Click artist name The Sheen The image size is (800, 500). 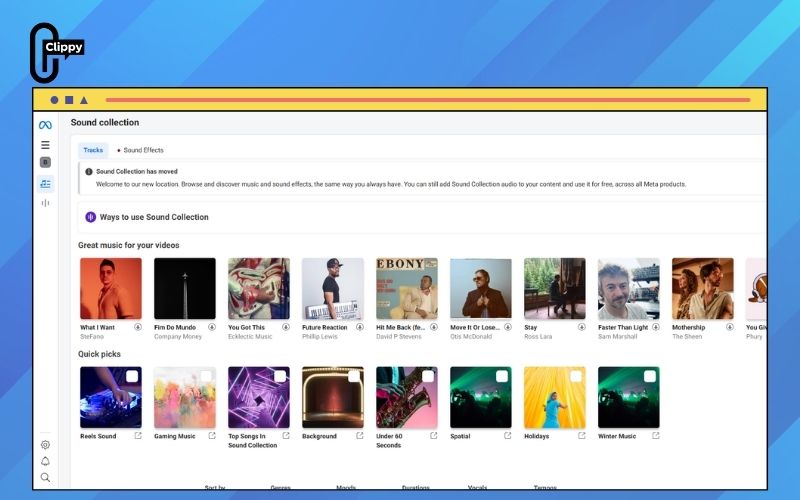tap(687, 337)
